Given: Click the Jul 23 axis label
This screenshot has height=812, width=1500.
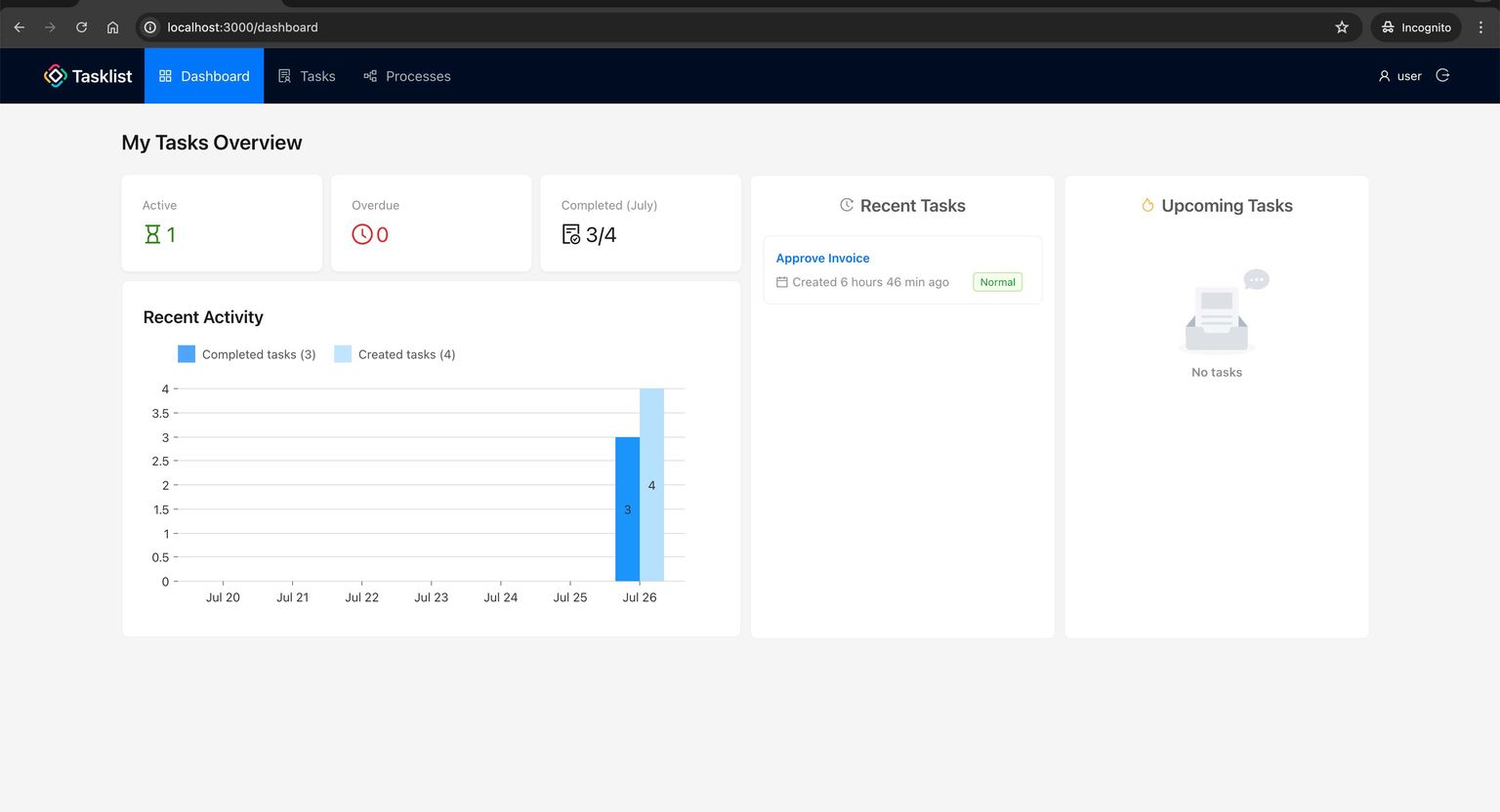Looking at the screenshot, I should [431, 597].
